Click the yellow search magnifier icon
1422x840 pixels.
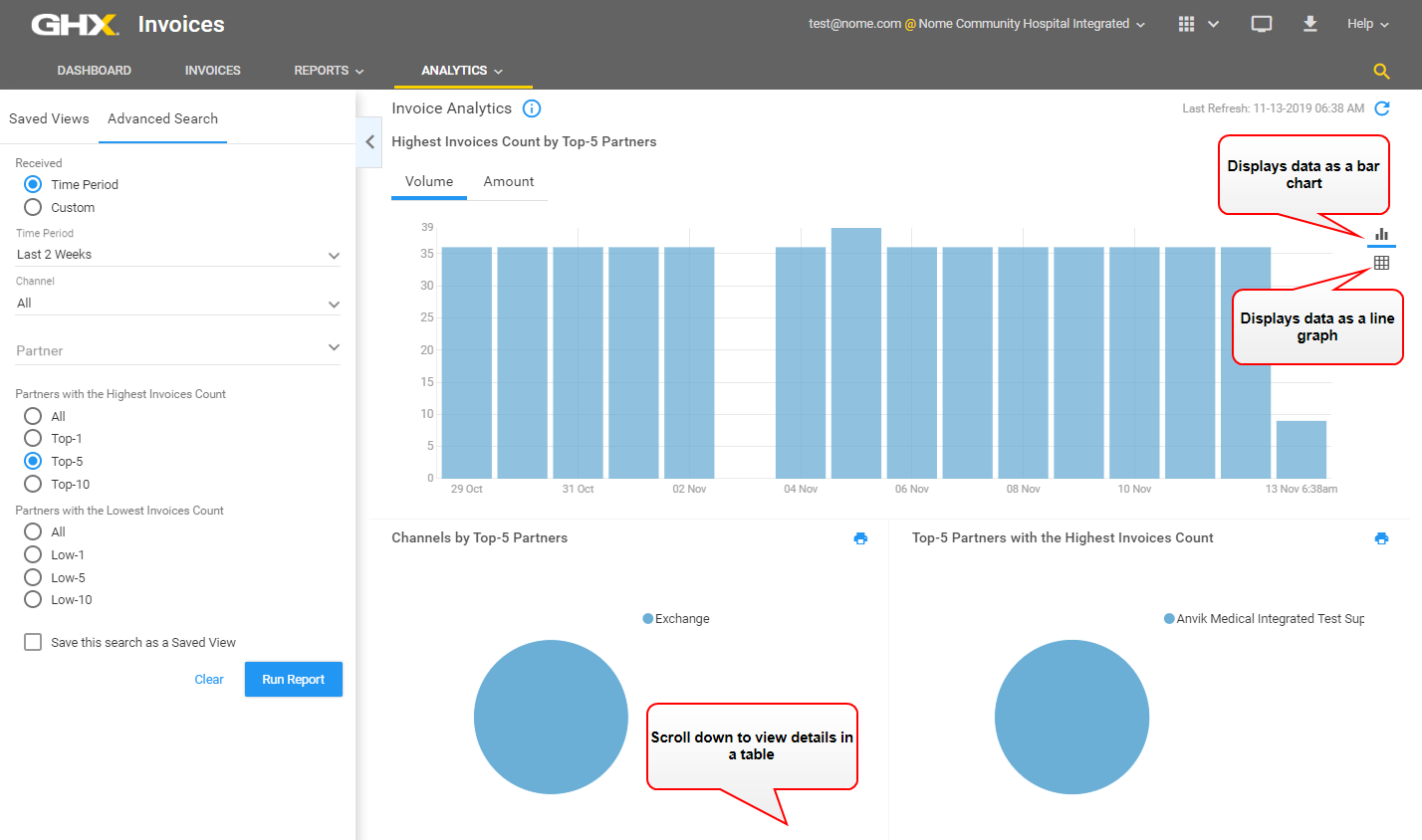[1381, 71]
